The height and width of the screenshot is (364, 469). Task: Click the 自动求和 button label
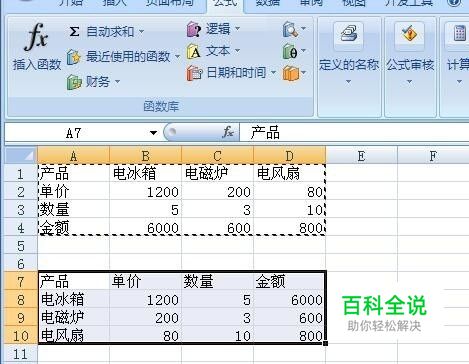(110, 32)
